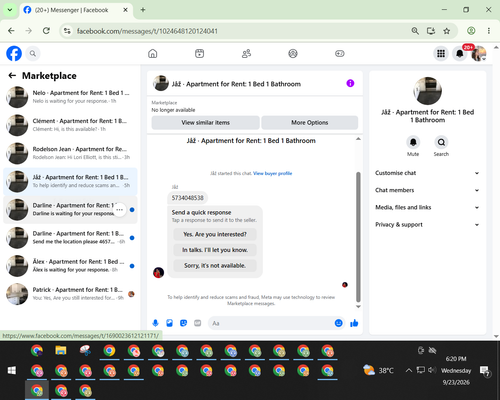Open Rodelson Jean apartment conversation
Screen dimensions: 500x400
click(x=70, y=153)
